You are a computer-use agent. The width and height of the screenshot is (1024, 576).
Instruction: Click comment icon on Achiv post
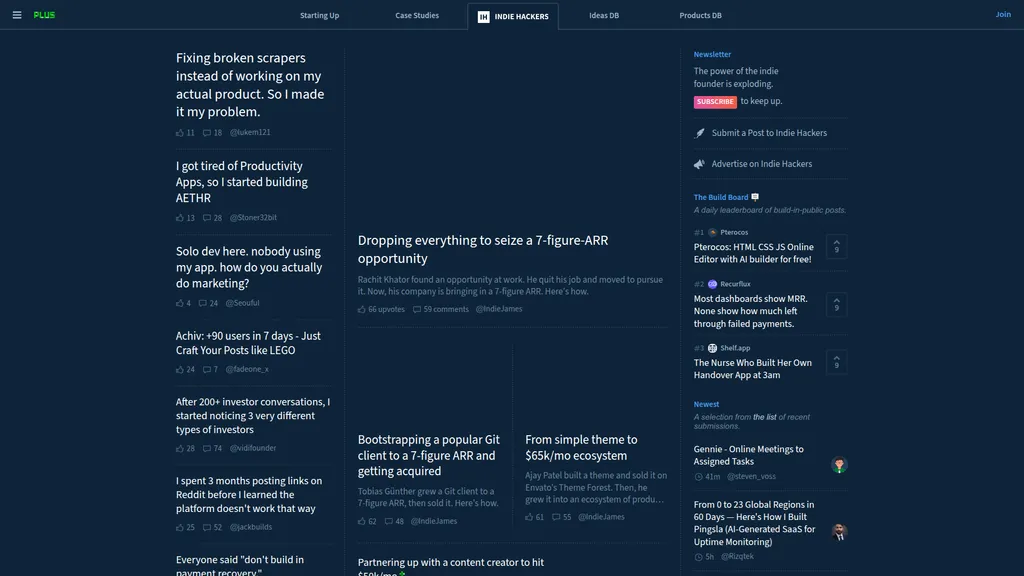coord(206,370)
